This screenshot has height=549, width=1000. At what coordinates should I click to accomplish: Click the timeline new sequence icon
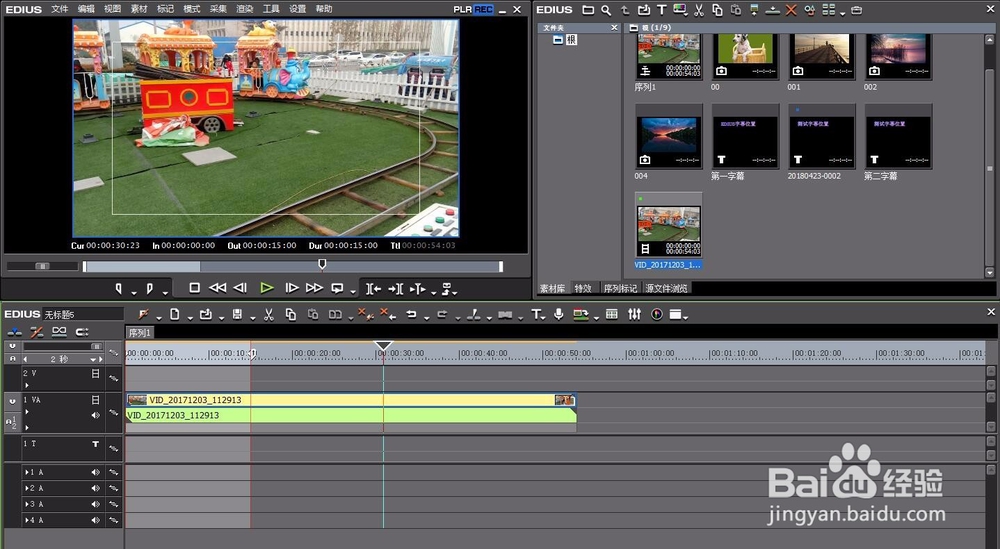click(x=174, y=314)
